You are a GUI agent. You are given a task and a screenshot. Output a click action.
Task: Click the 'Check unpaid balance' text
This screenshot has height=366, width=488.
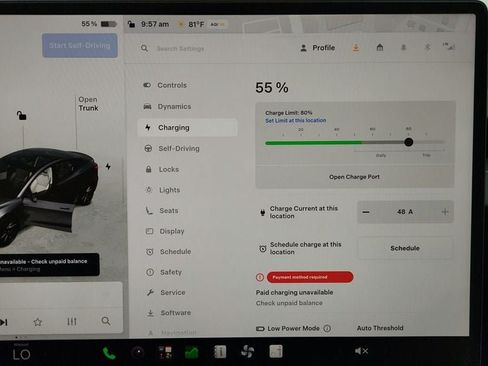click(x=289, y=303)
